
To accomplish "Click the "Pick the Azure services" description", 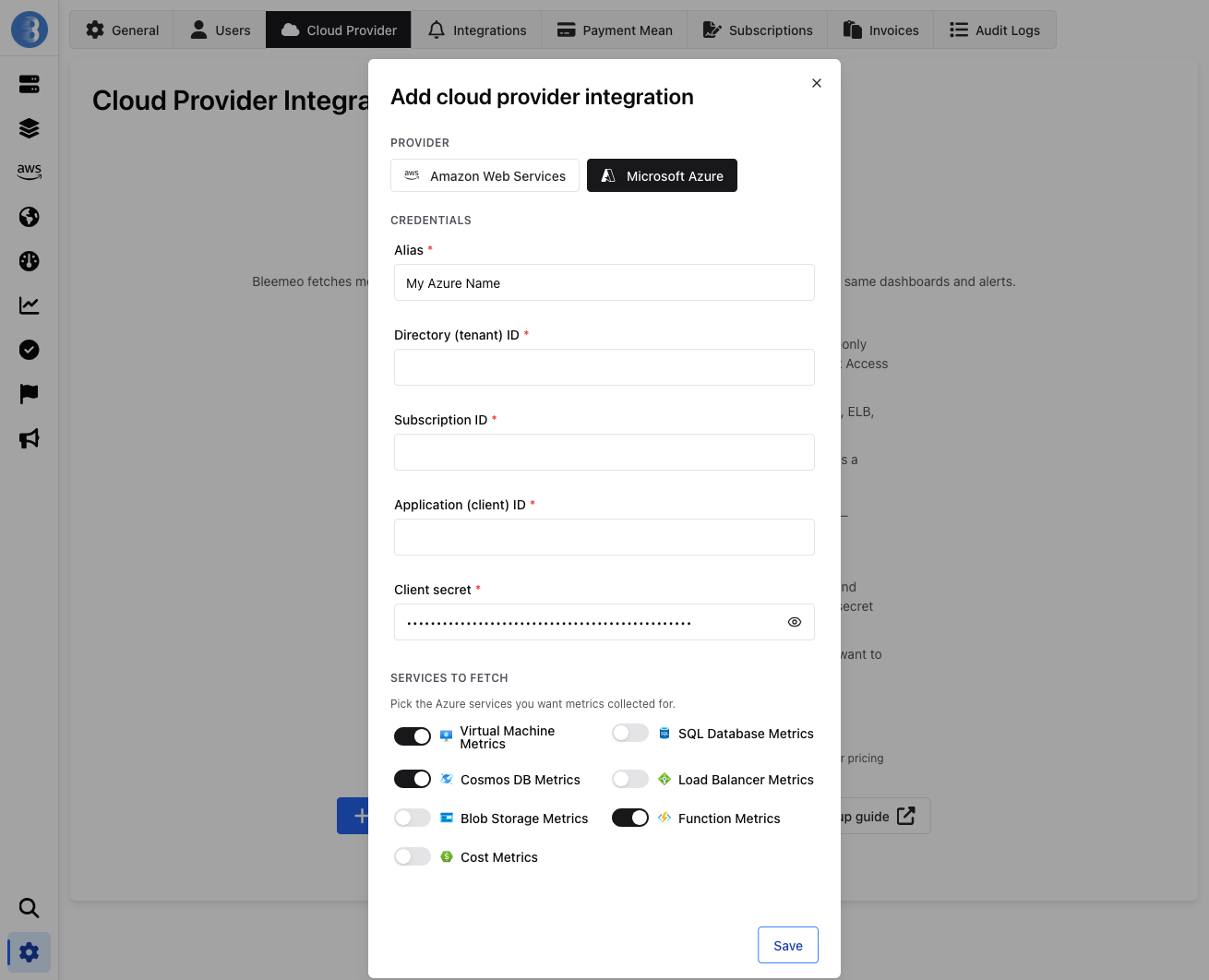I will tap(533, 703).
